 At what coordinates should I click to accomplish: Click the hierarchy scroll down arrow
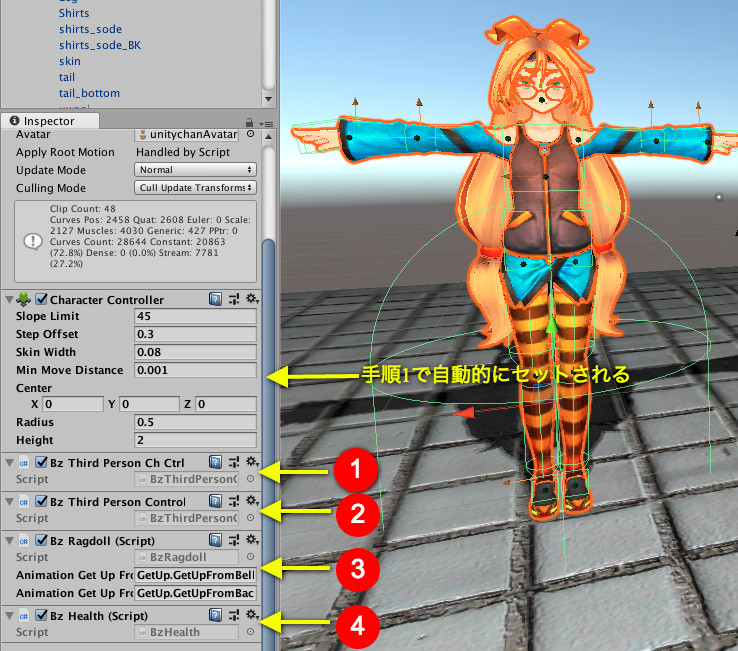tap(268, 99)
